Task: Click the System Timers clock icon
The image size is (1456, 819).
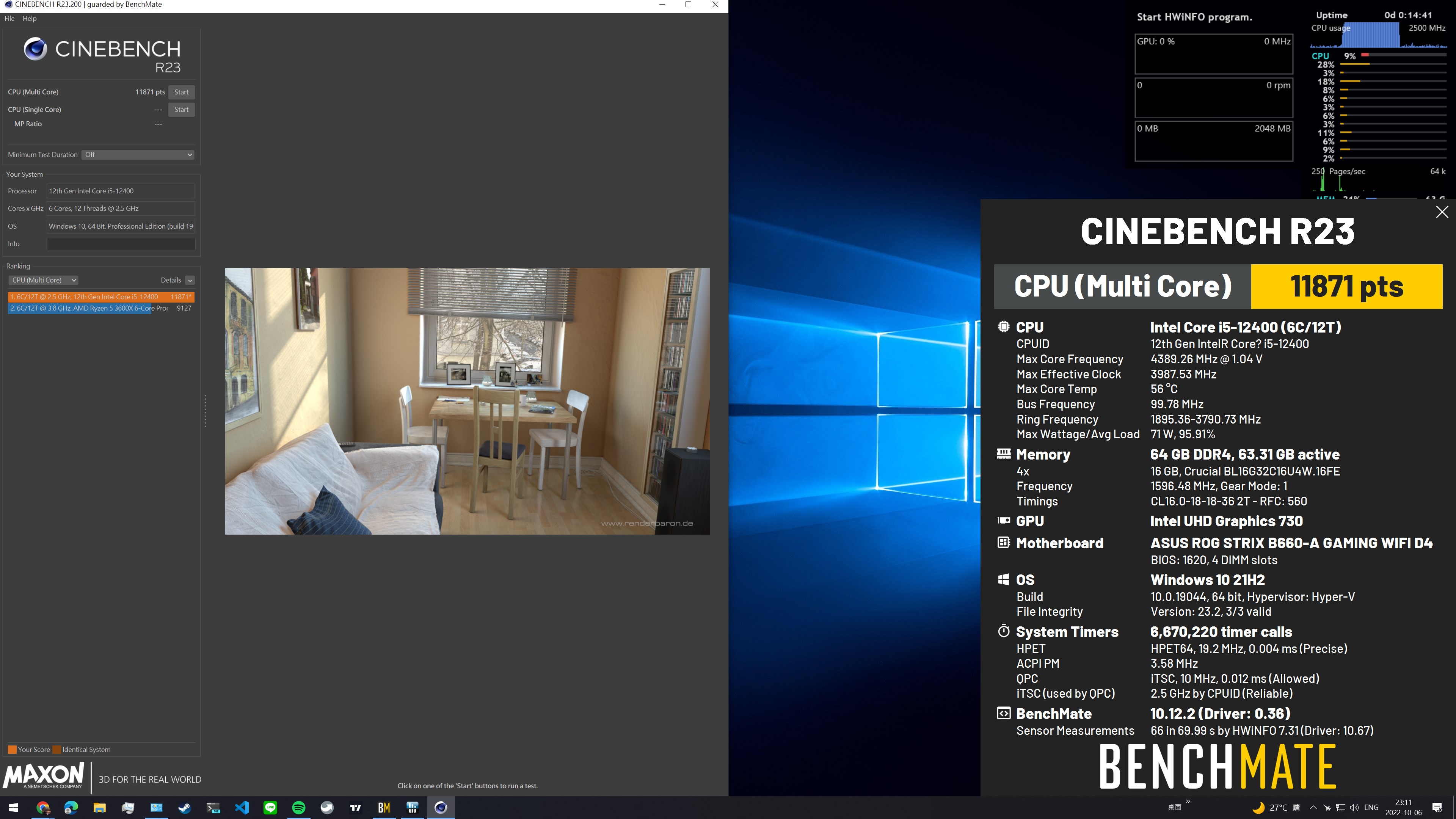Action: click(x=1003, y=631)
